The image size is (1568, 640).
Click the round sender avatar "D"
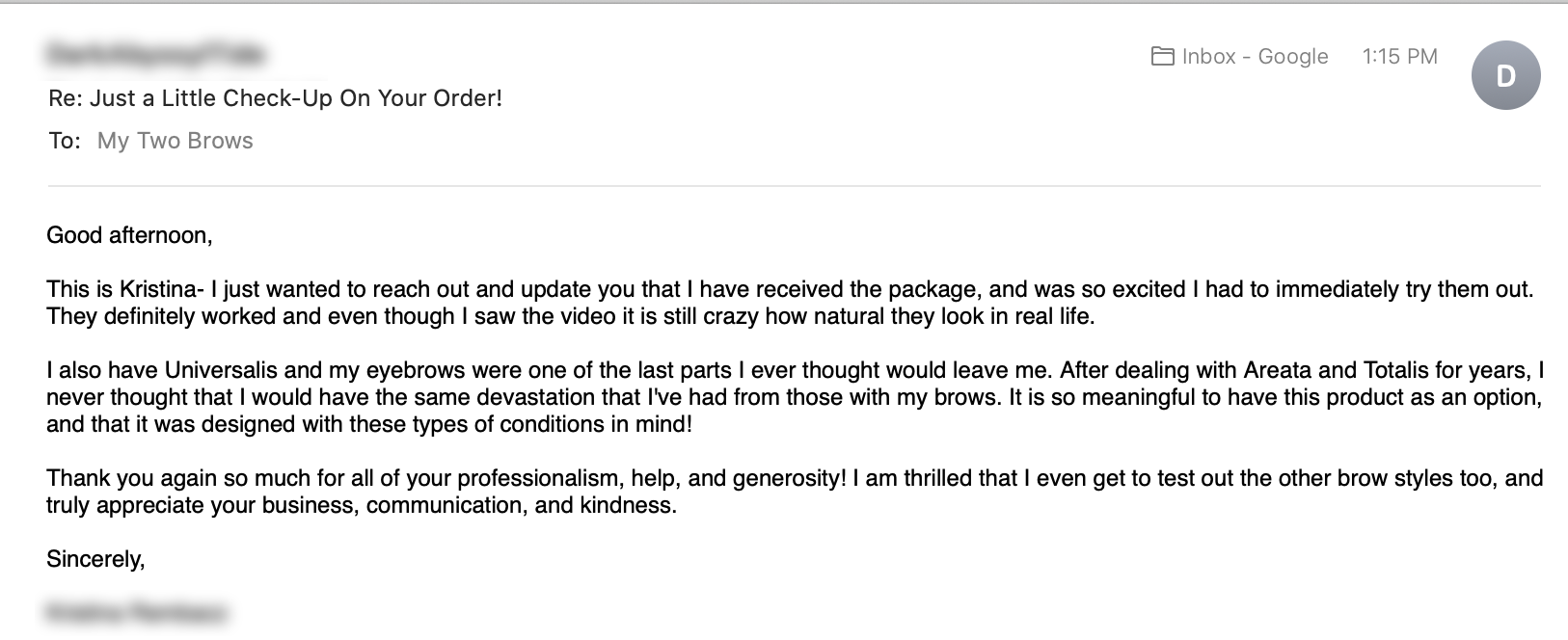point(1505,75)
